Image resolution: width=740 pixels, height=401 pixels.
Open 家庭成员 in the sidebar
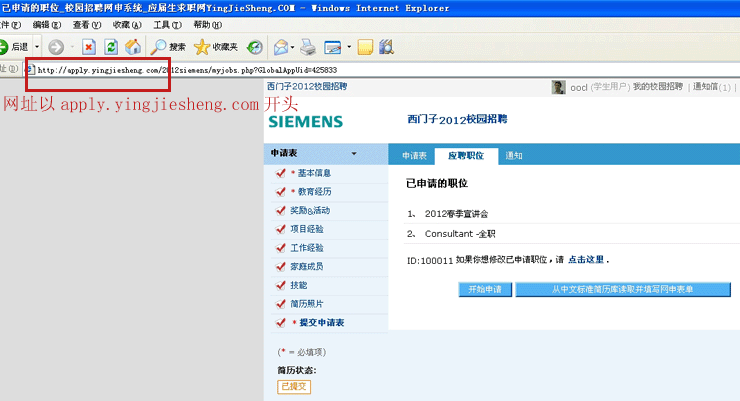tap(307, 267)
